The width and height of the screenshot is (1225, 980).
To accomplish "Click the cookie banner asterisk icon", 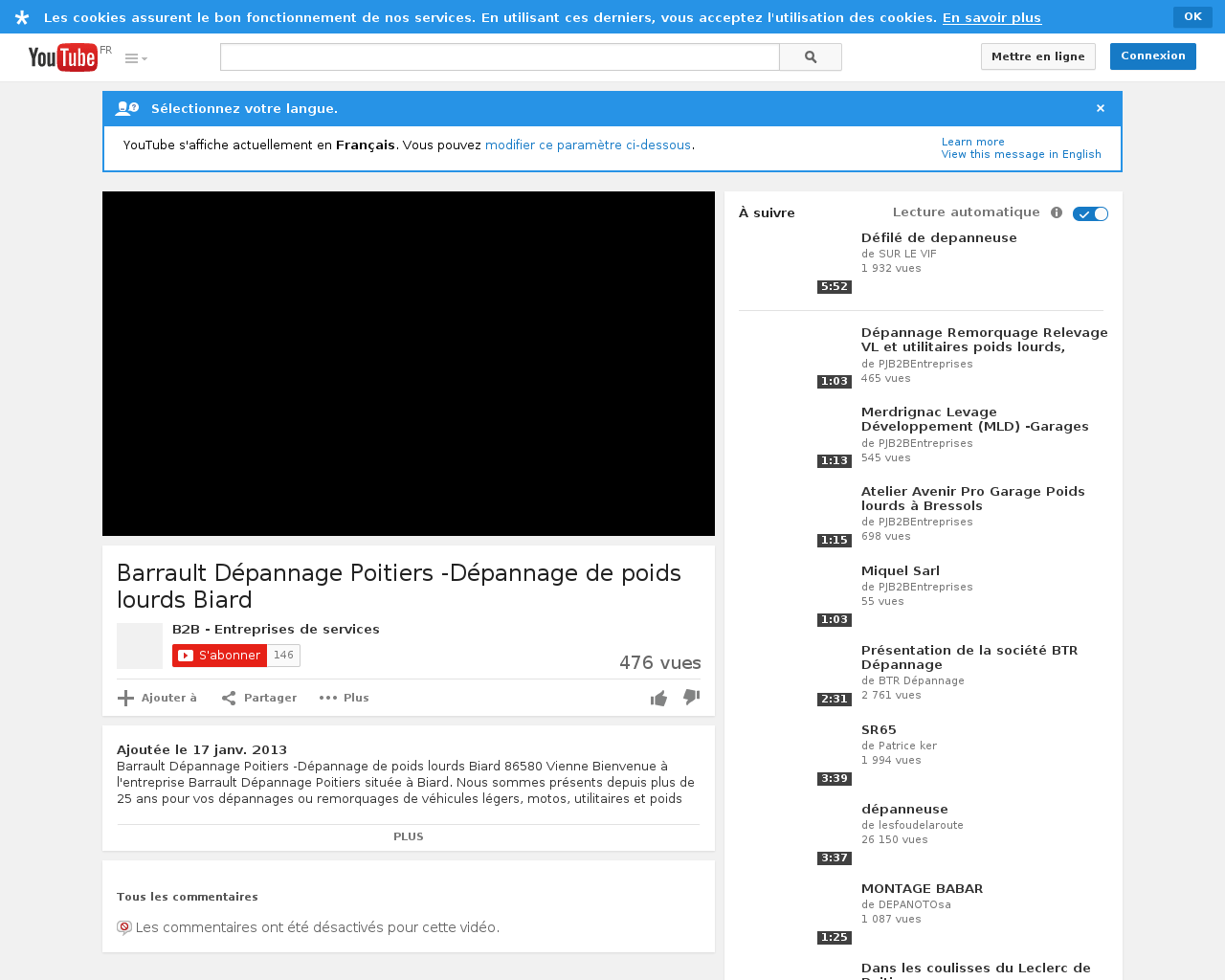I will click(22, 18).
